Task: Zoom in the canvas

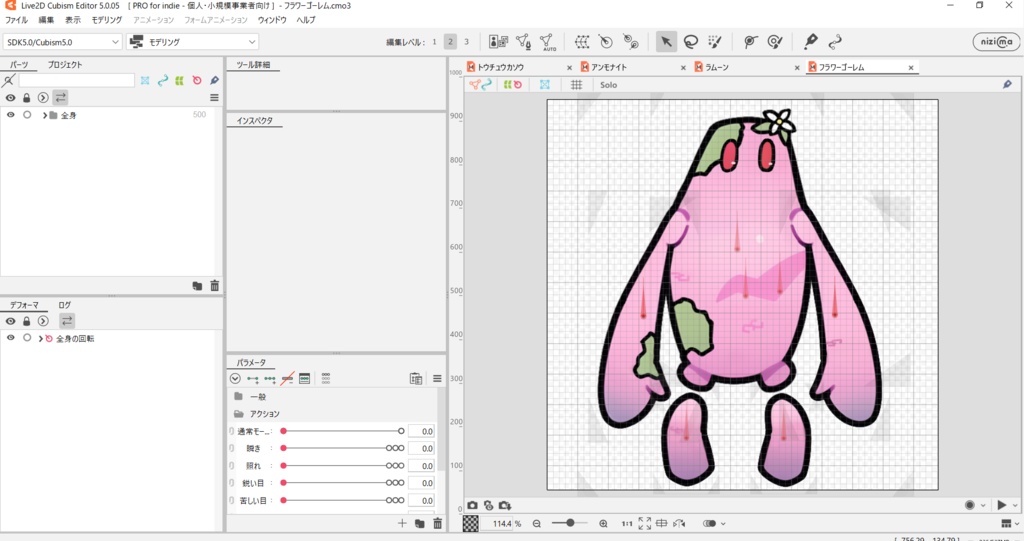Action: pyautogui.click(x=603, y=523)
